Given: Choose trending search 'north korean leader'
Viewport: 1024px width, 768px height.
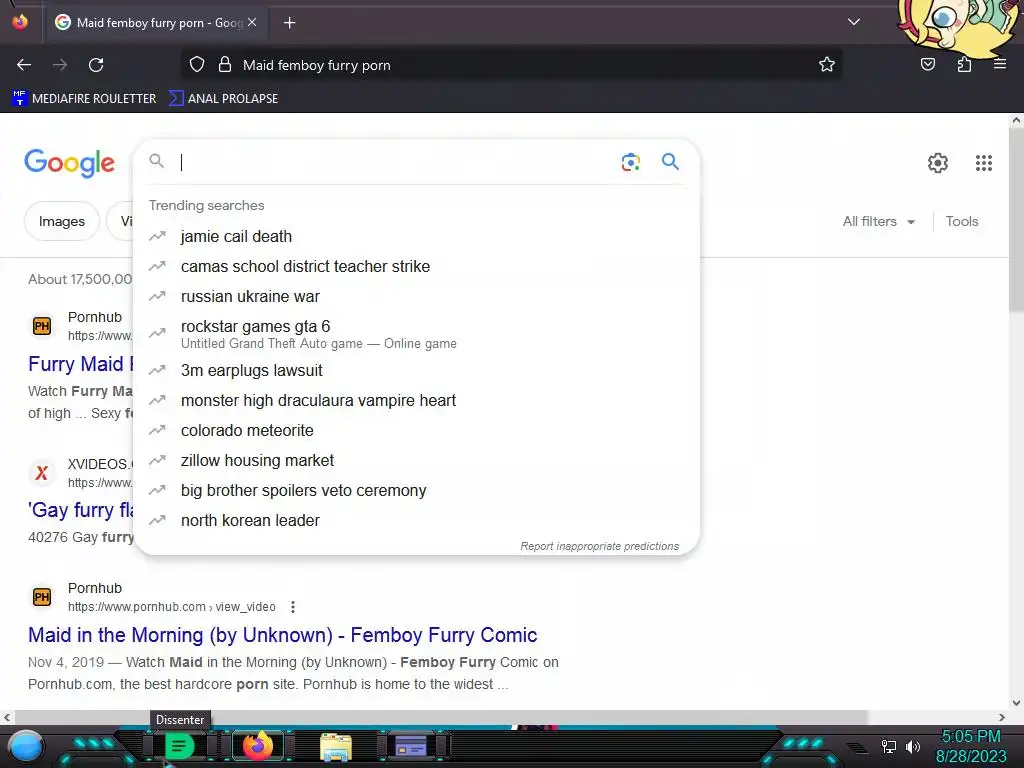Looking at the screenshot, I should (416, 520).
